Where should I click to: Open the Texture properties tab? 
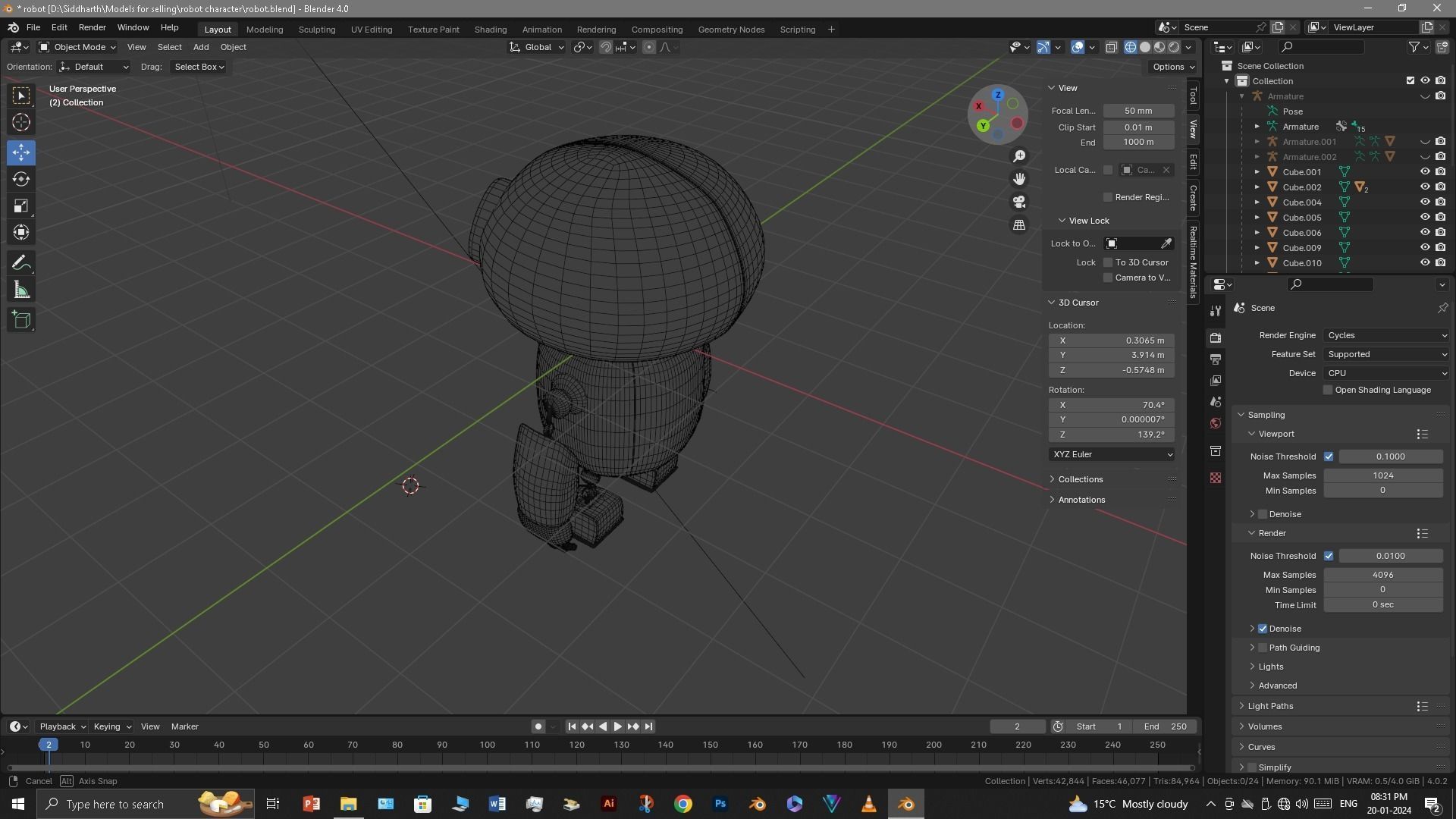(x=1216, y=478)
